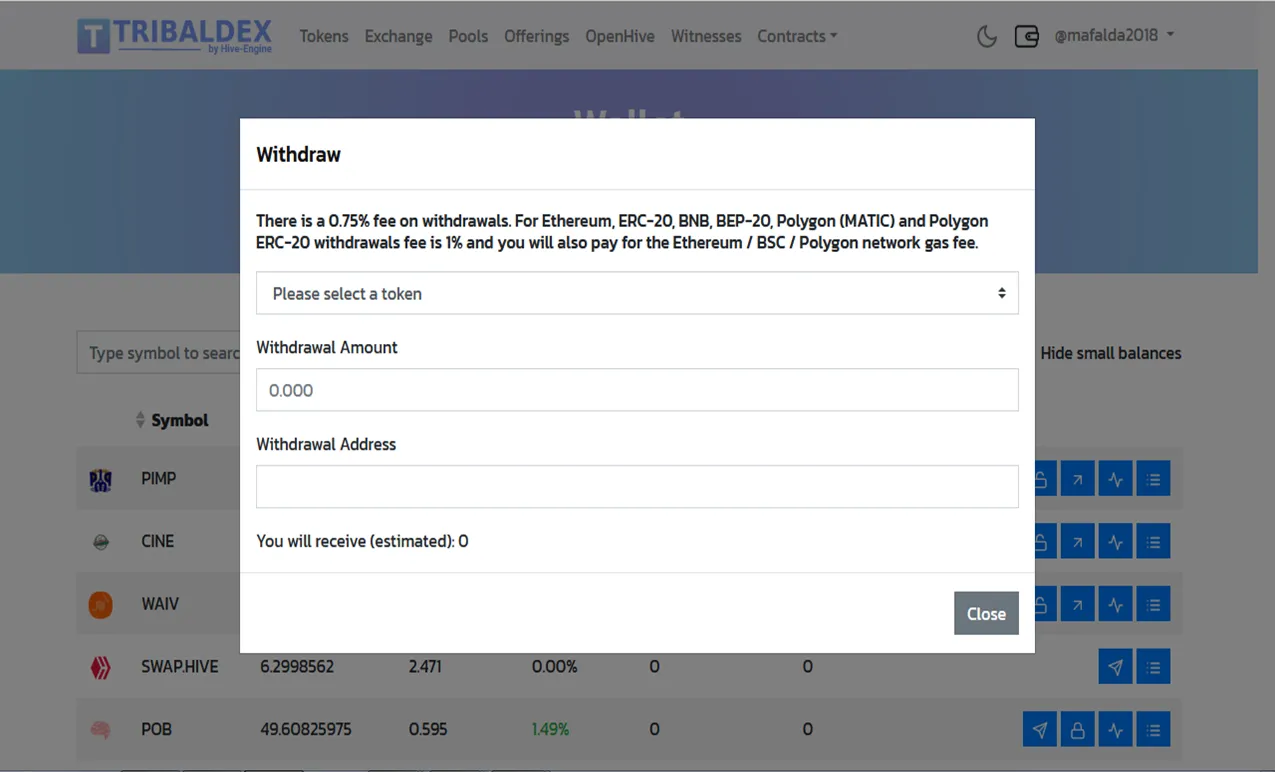
Task: Open the @mafalda2018 account dropdown
Action: [x=1114, y=35]
